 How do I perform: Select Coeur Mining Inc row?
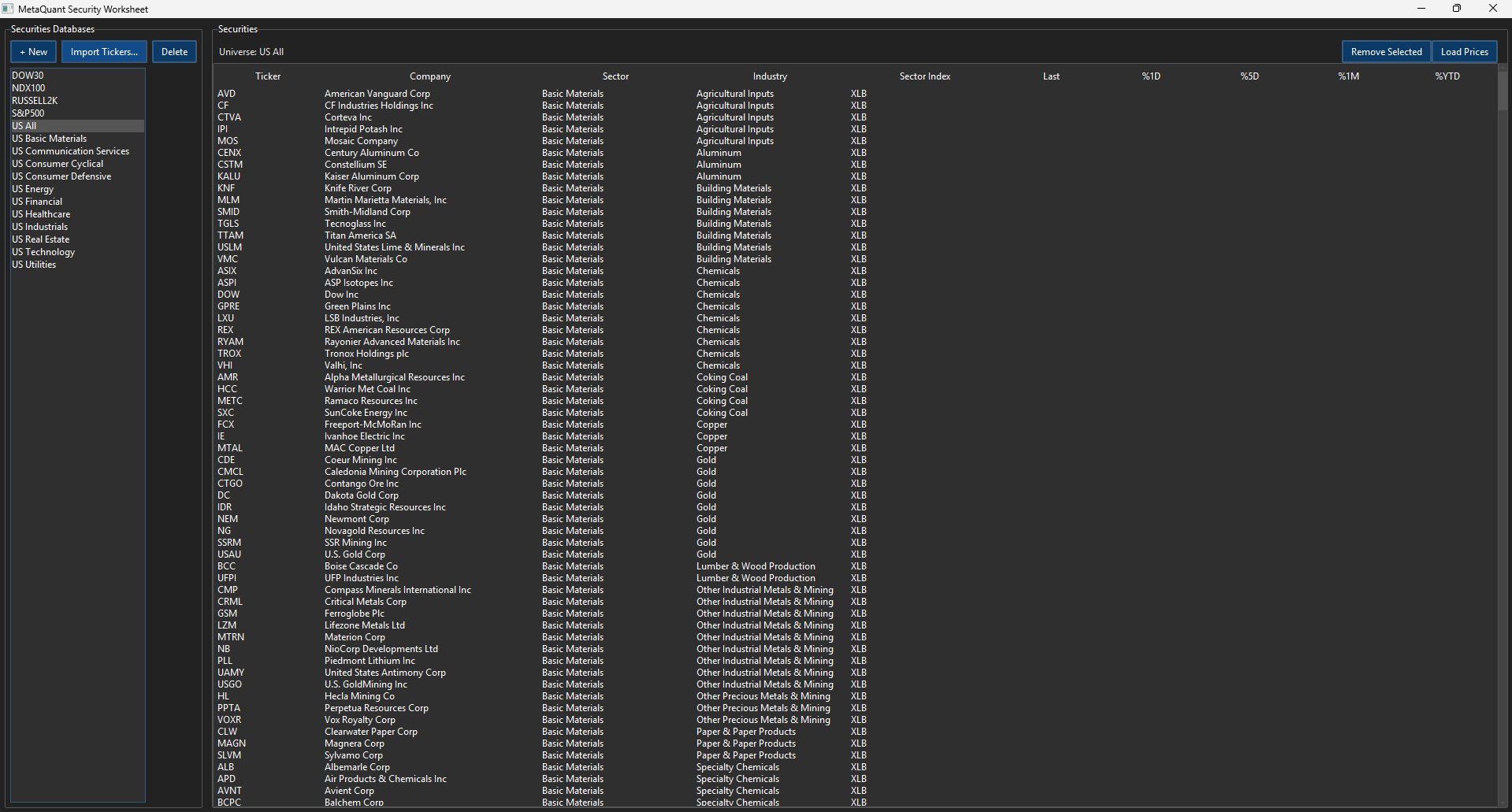click(x=855, y=460)
